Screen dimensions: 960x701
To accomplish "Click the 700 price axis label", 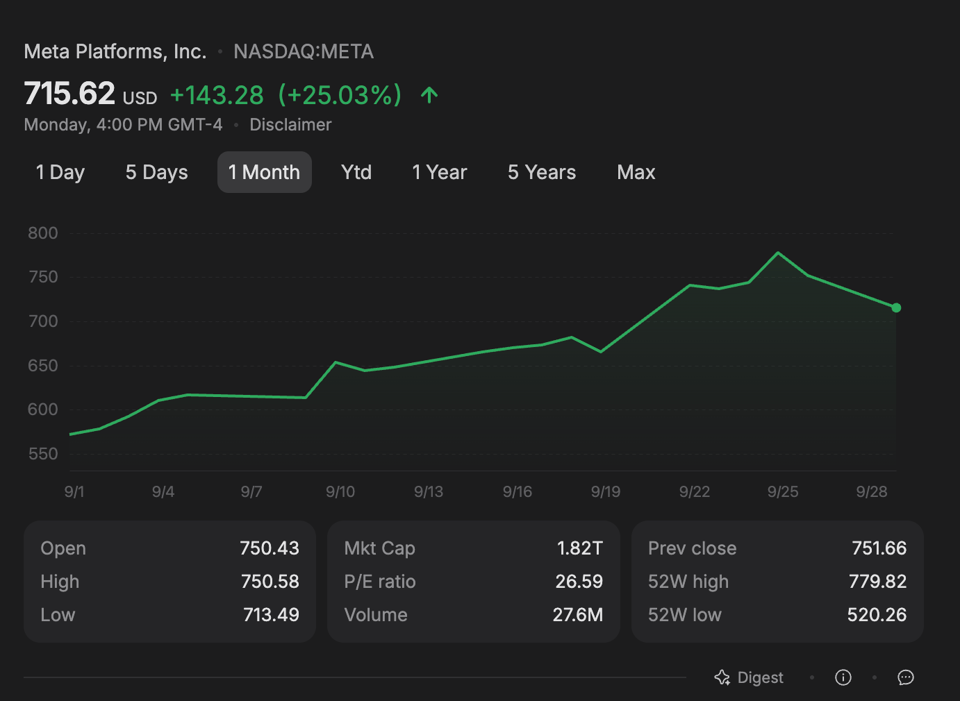I will (x=43, y=321).
